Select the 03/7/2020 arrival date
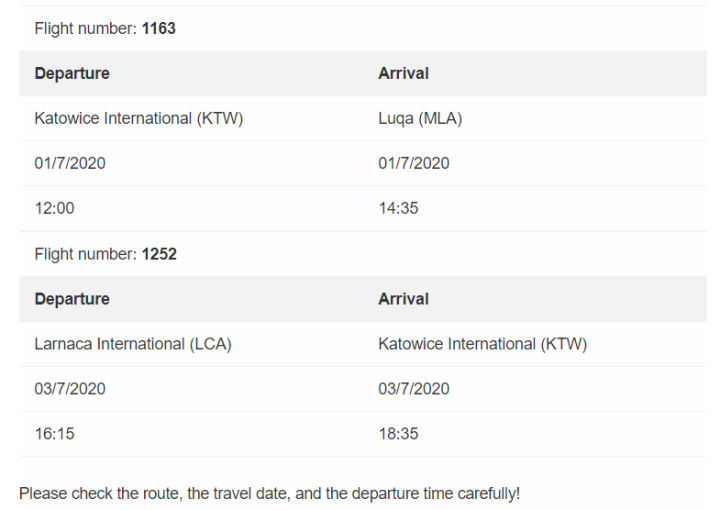This screenshot has height=510, width=720. tap(413, 389)
